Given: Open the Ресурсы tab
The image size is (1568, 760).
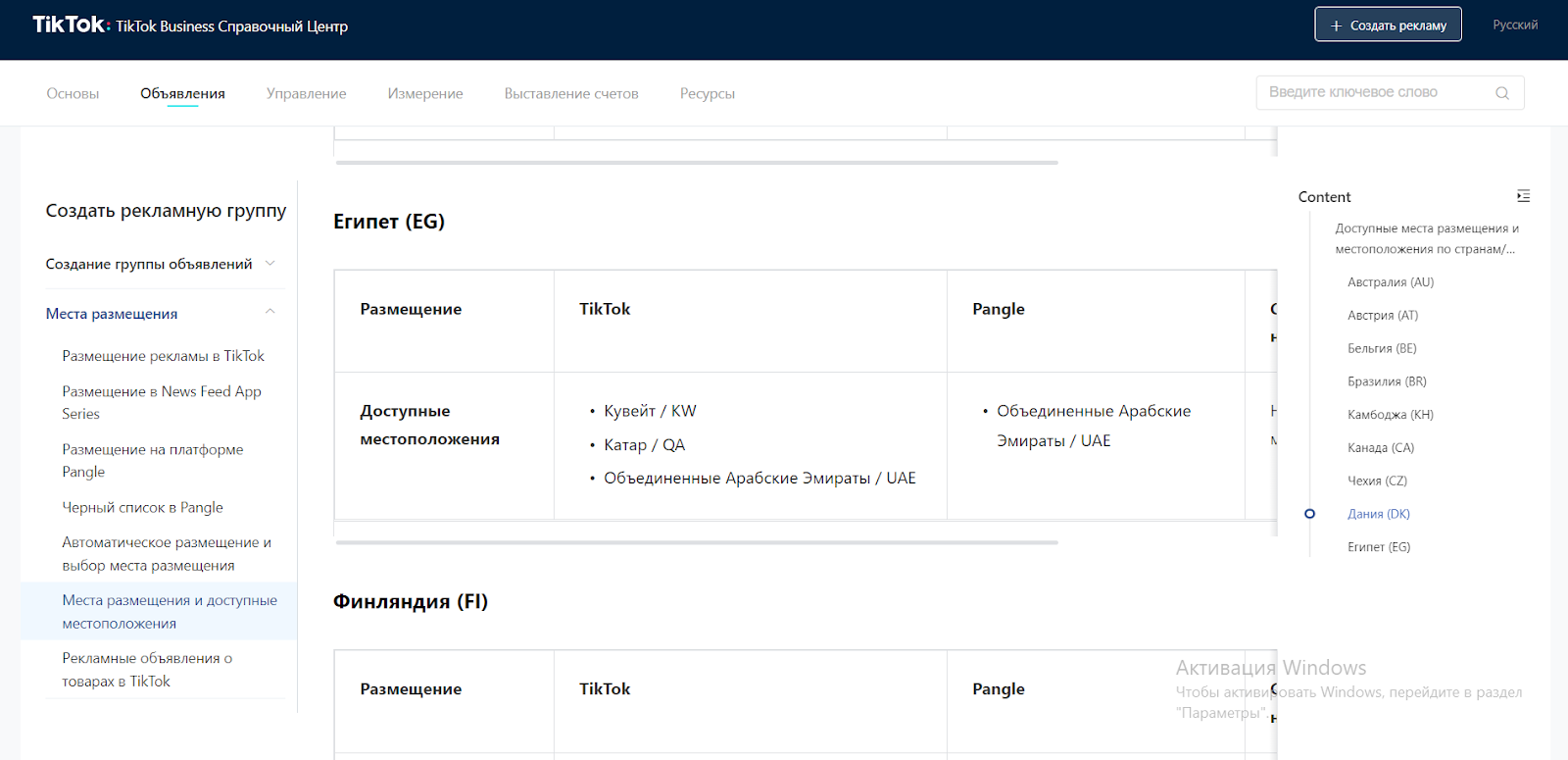Looking at the screenshot, I should click(x=708, y=93).
